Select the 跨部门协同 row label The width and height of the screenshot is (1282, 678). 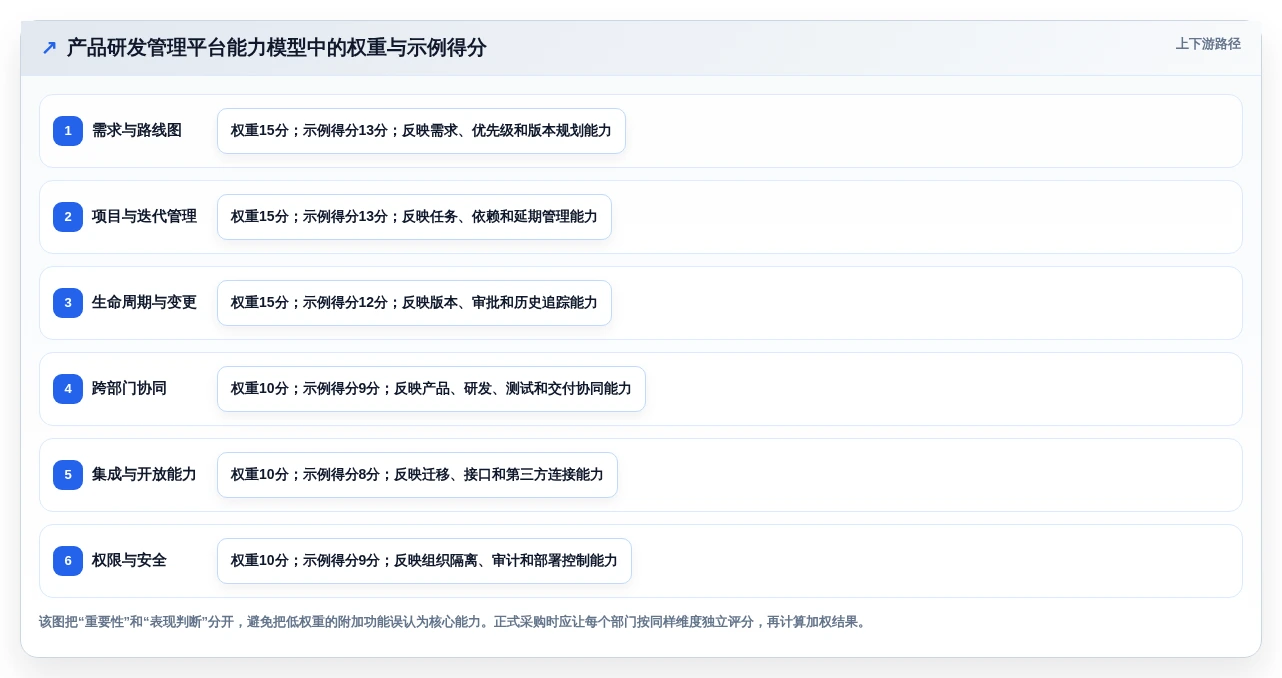129,389
